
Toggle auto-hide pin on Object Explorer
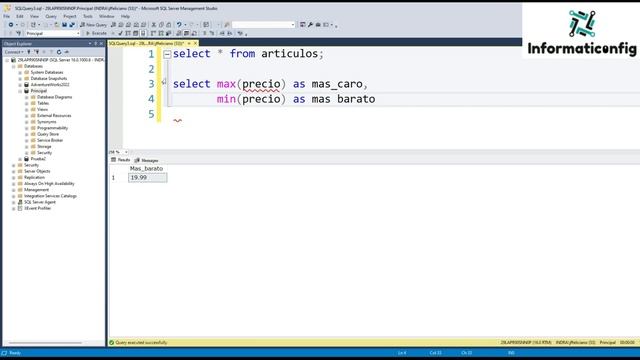coord(96,43)
